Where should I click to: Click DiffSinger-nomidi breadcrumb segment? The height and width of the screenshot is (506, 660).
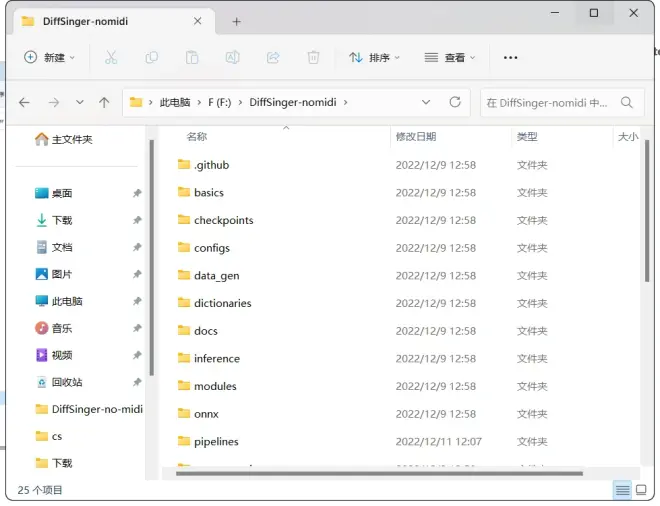click(x=293, y=102)
